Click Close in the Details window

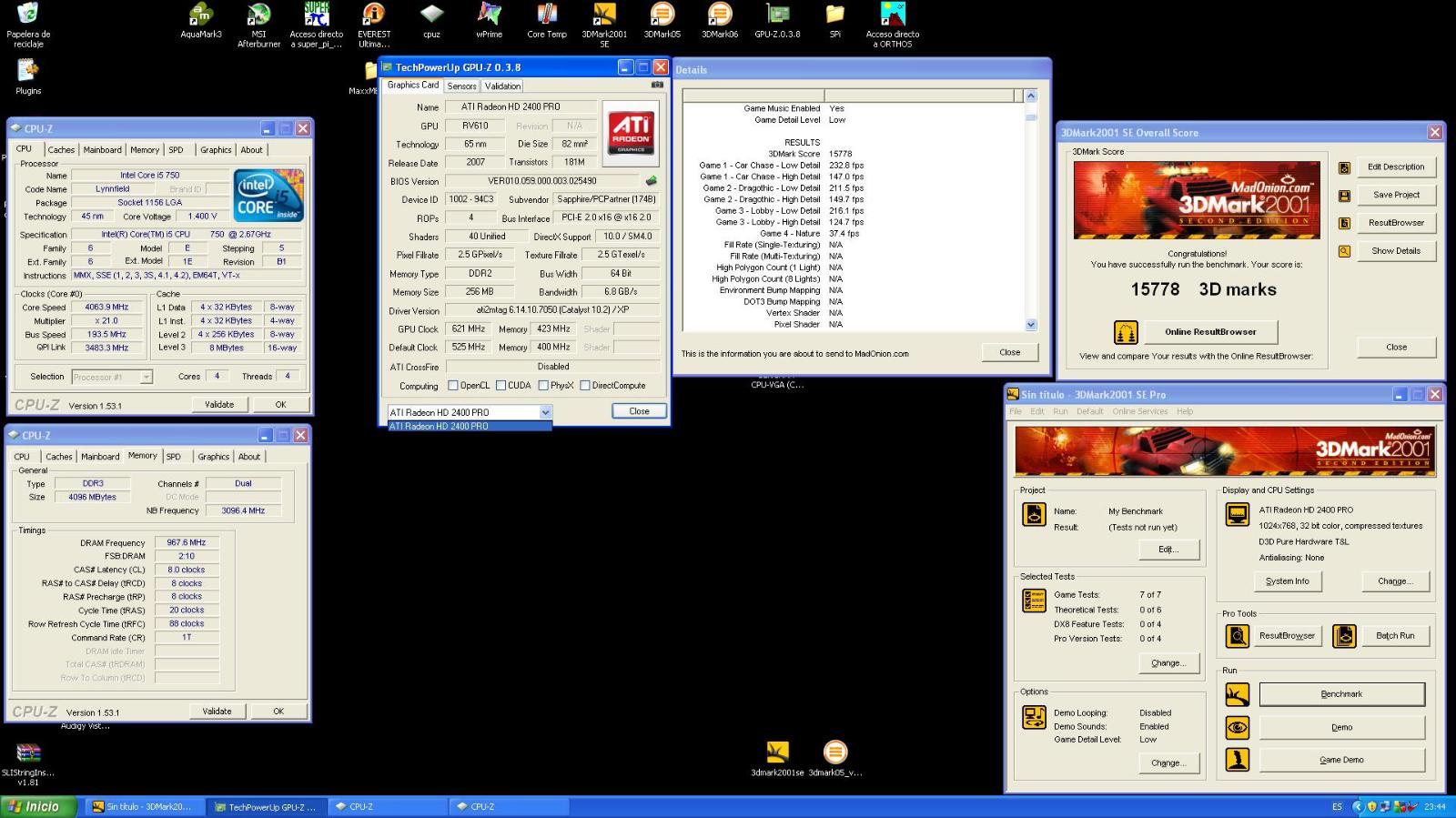1010,353
